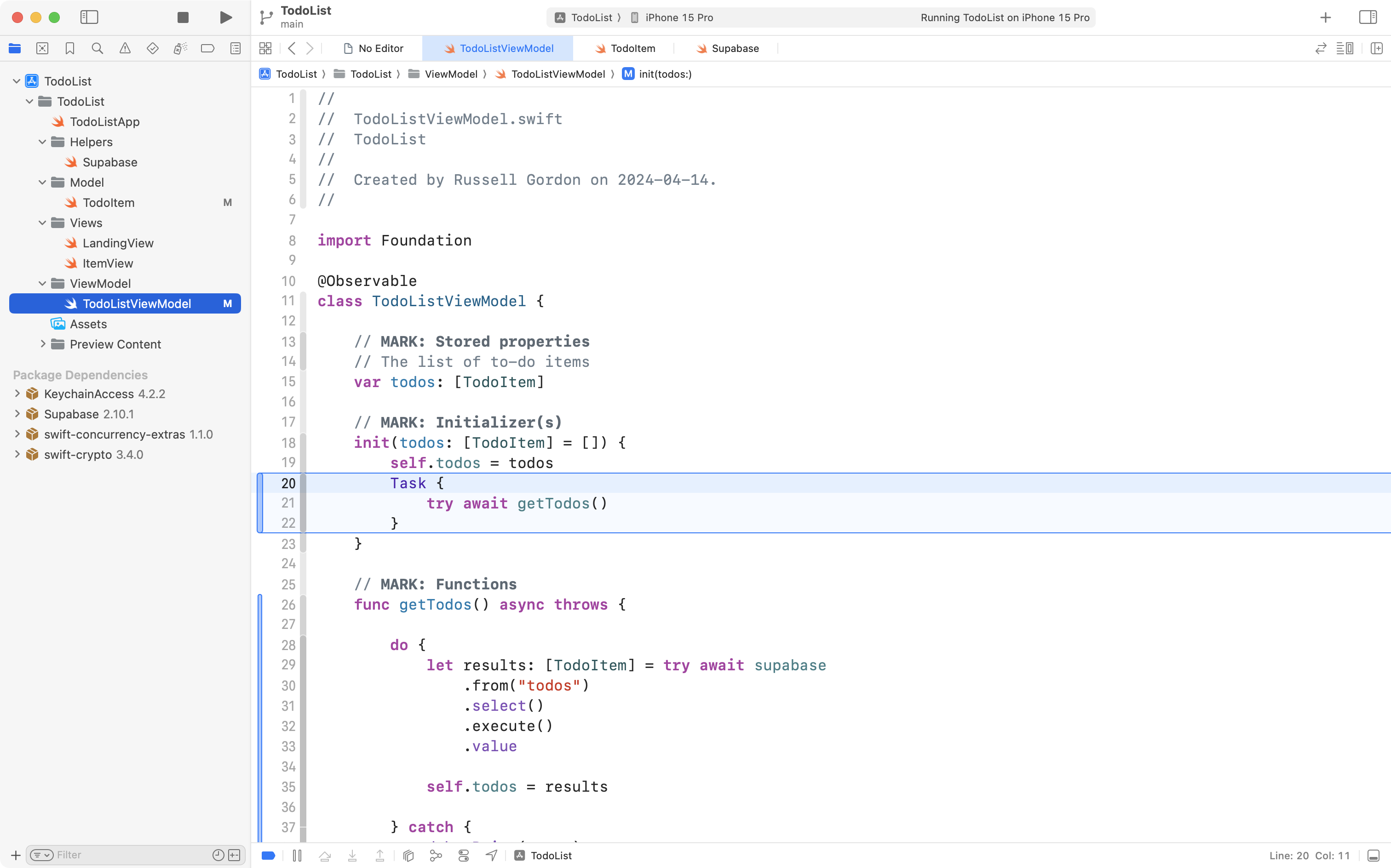Collapse the Views folder
Image resolution: width=1391 pixels, height=868 pixels.
click(41, 223)
